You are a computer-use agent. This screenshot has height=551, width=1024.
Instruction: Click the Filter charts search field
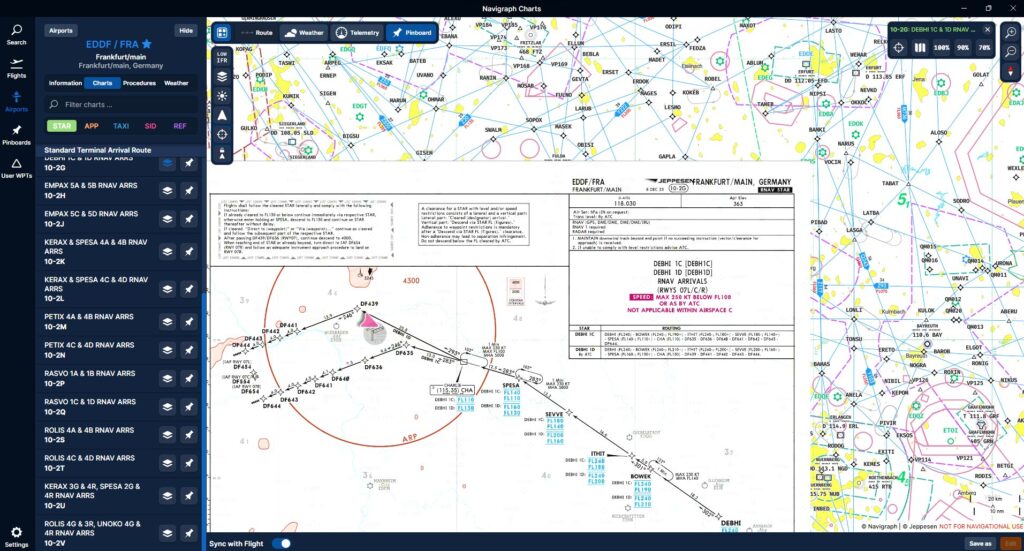[x=120, y=104]
